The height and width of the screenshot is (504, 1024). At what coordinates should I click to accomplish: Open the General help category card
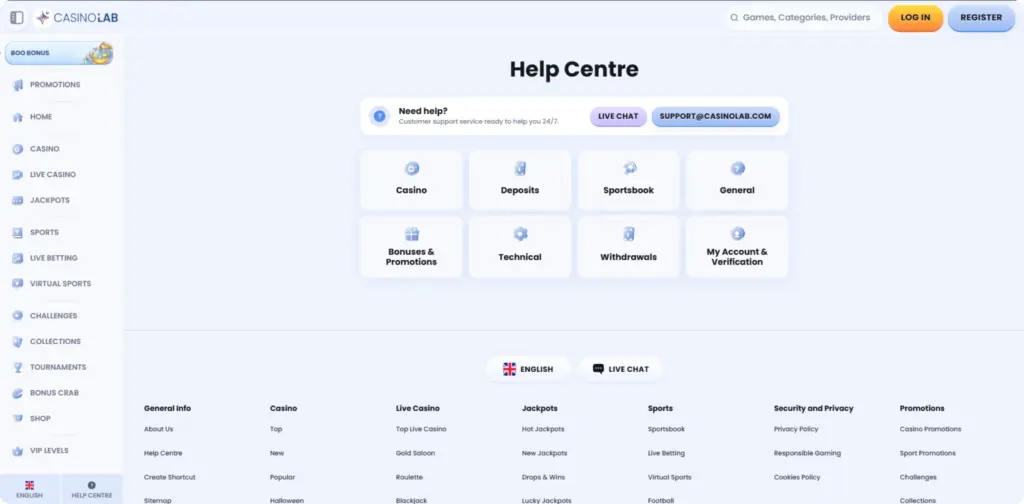[x=737, y=180]
